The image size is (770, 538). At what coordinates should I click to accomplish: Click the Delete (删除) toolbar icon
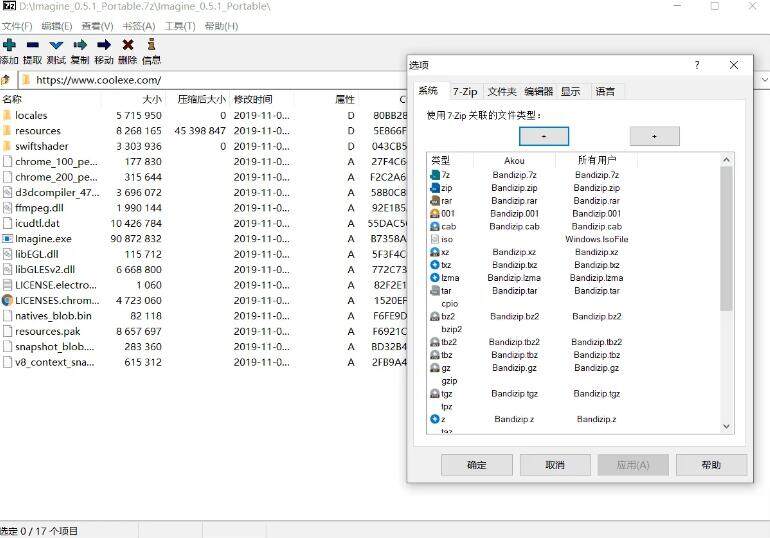(128, 45)
